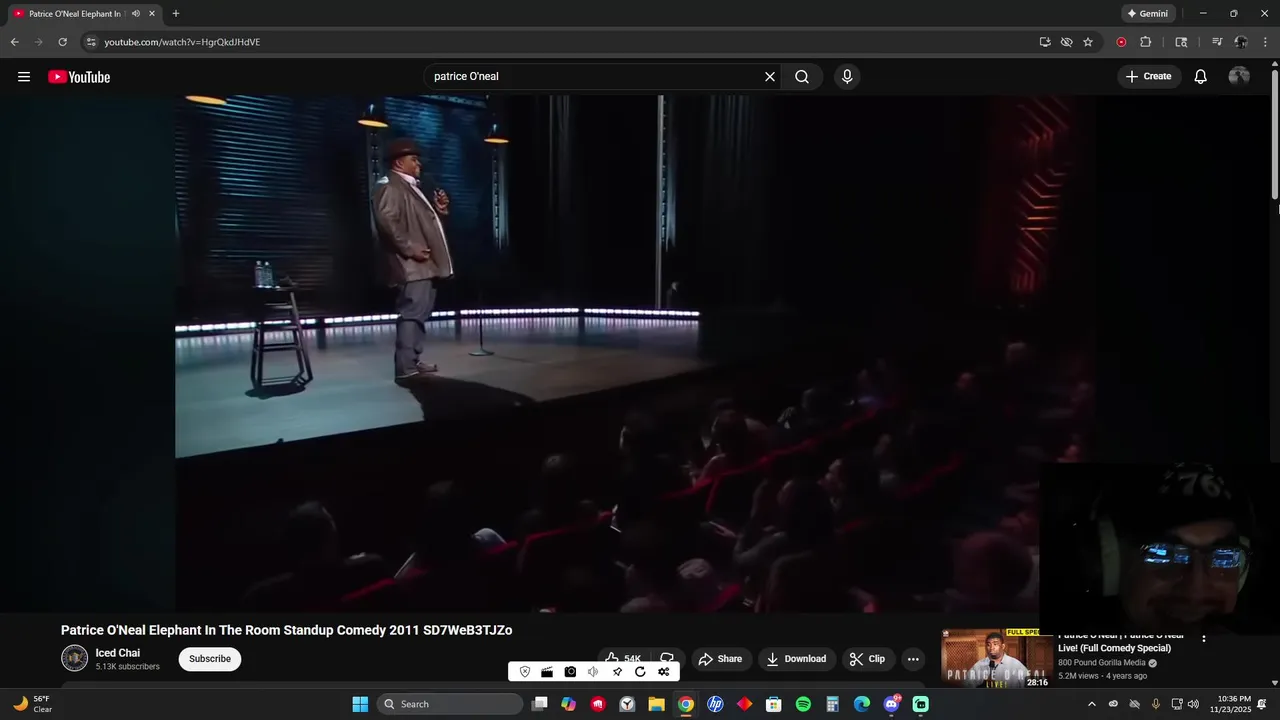The image size is (1280, 720).
Task: Open the Iced Chai channel avatar
Action: point(75,658)
